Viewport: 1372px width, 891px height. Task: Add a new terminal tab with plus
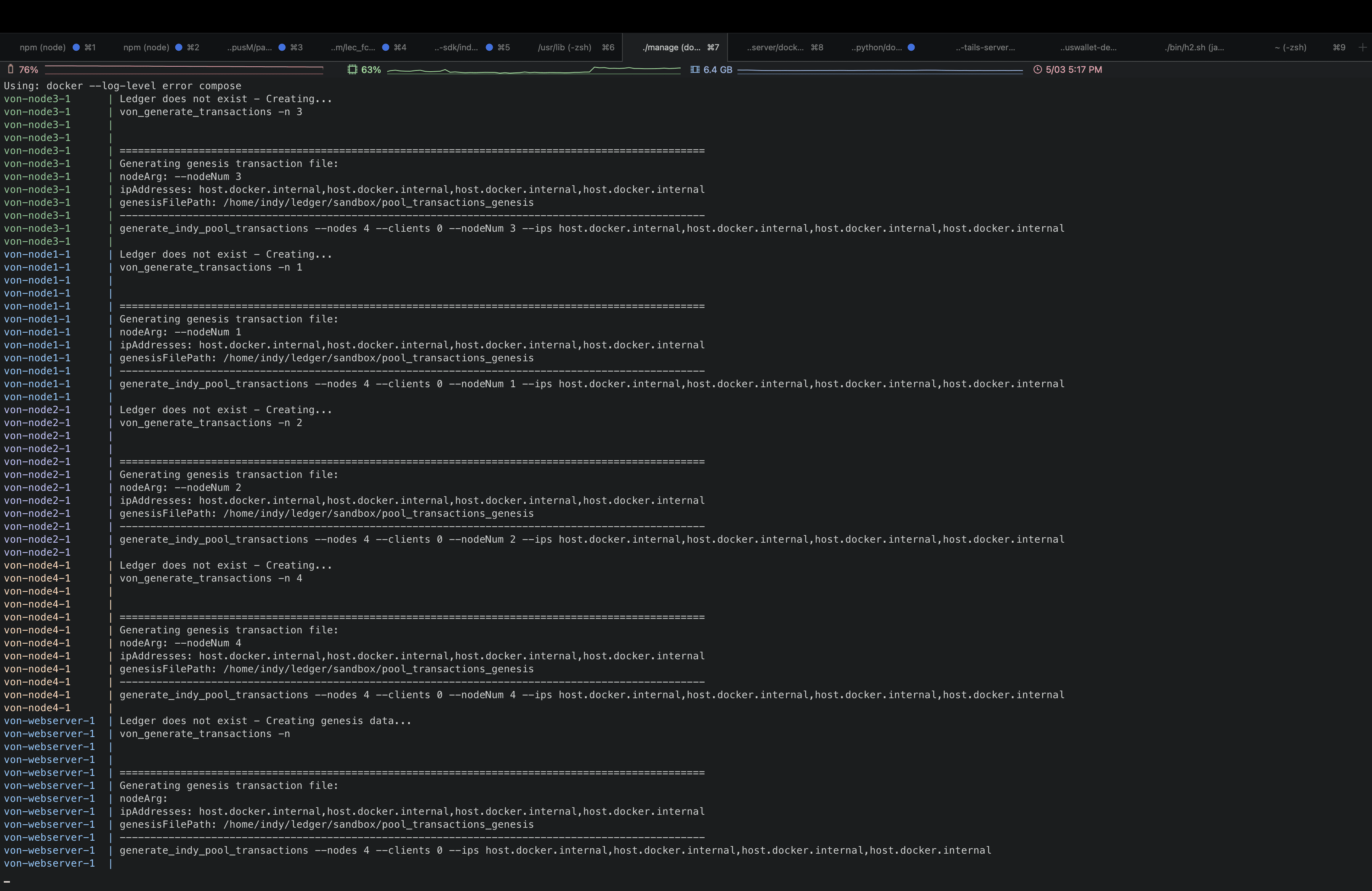[1362, 47]
